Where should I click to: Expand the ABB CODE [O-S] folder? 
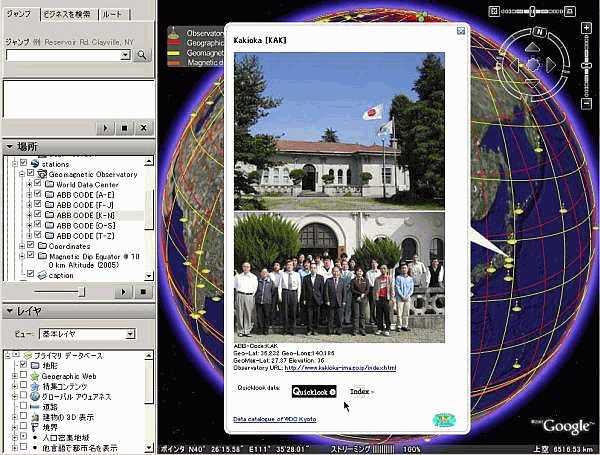[x=29, y=226]
